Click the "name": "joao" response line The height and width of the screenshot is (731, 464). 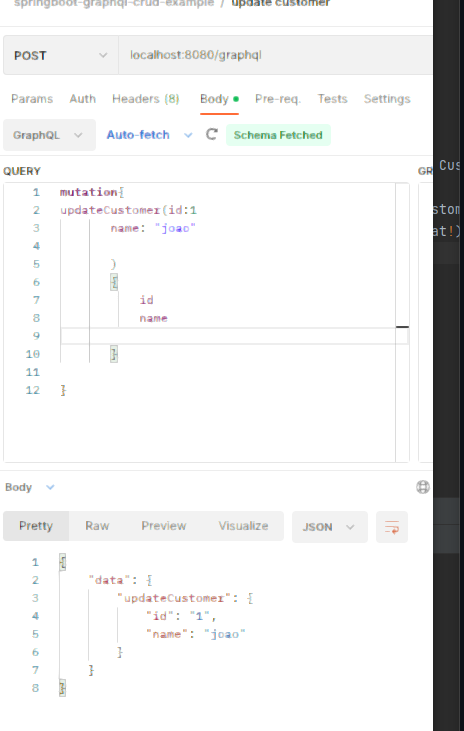click(x=196, y=634)
